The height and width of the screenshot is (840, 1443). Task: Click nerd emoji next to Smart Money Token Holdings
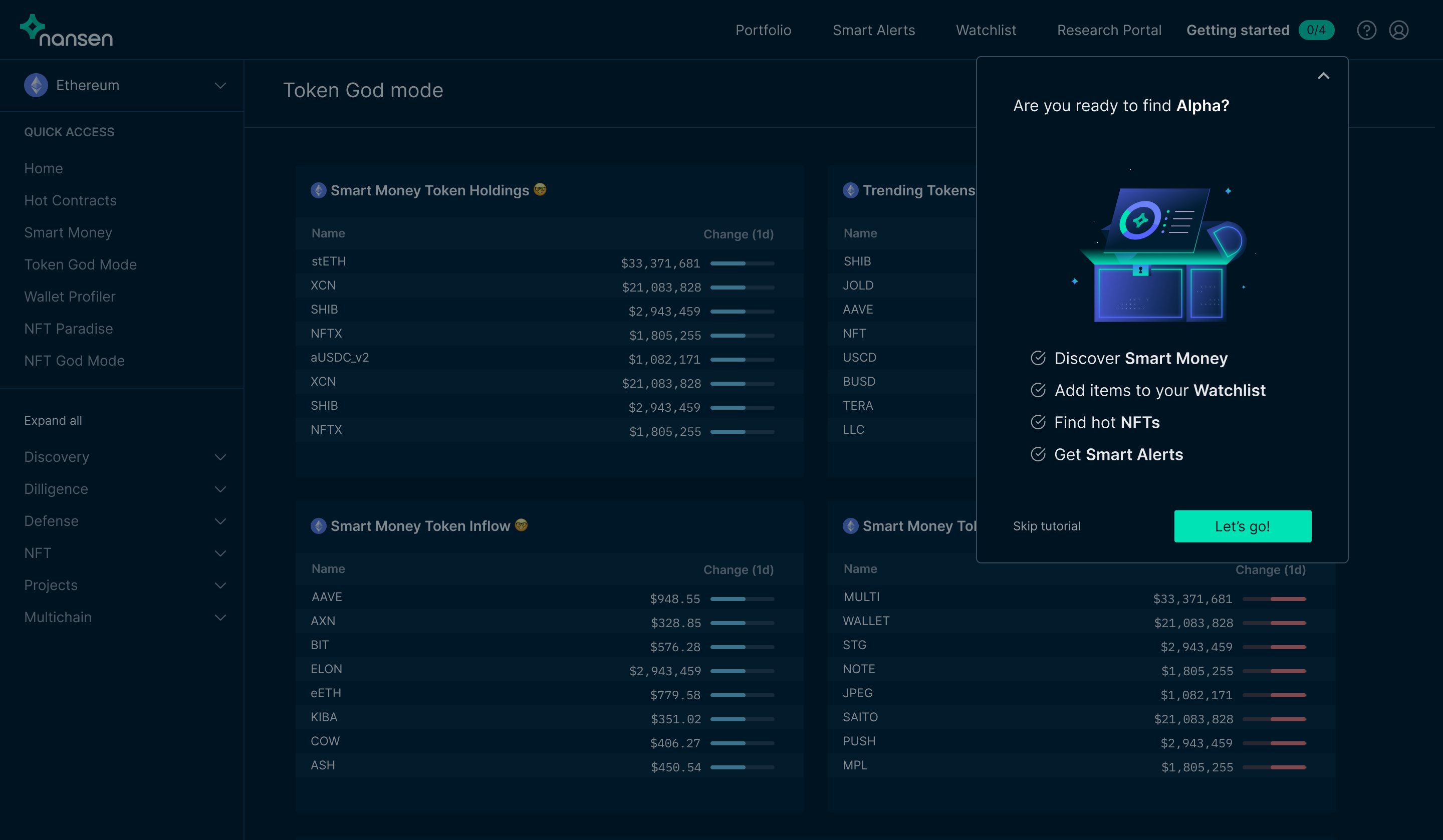(x=540, y=189)
